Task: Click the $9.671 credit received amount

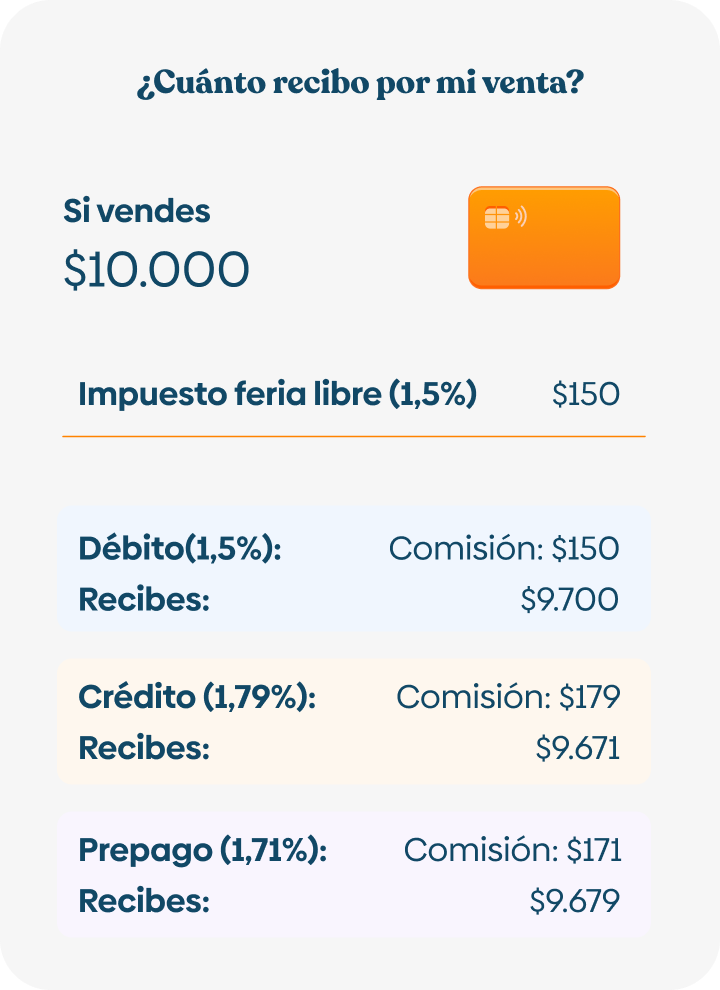Action: [x=578, y=748]
